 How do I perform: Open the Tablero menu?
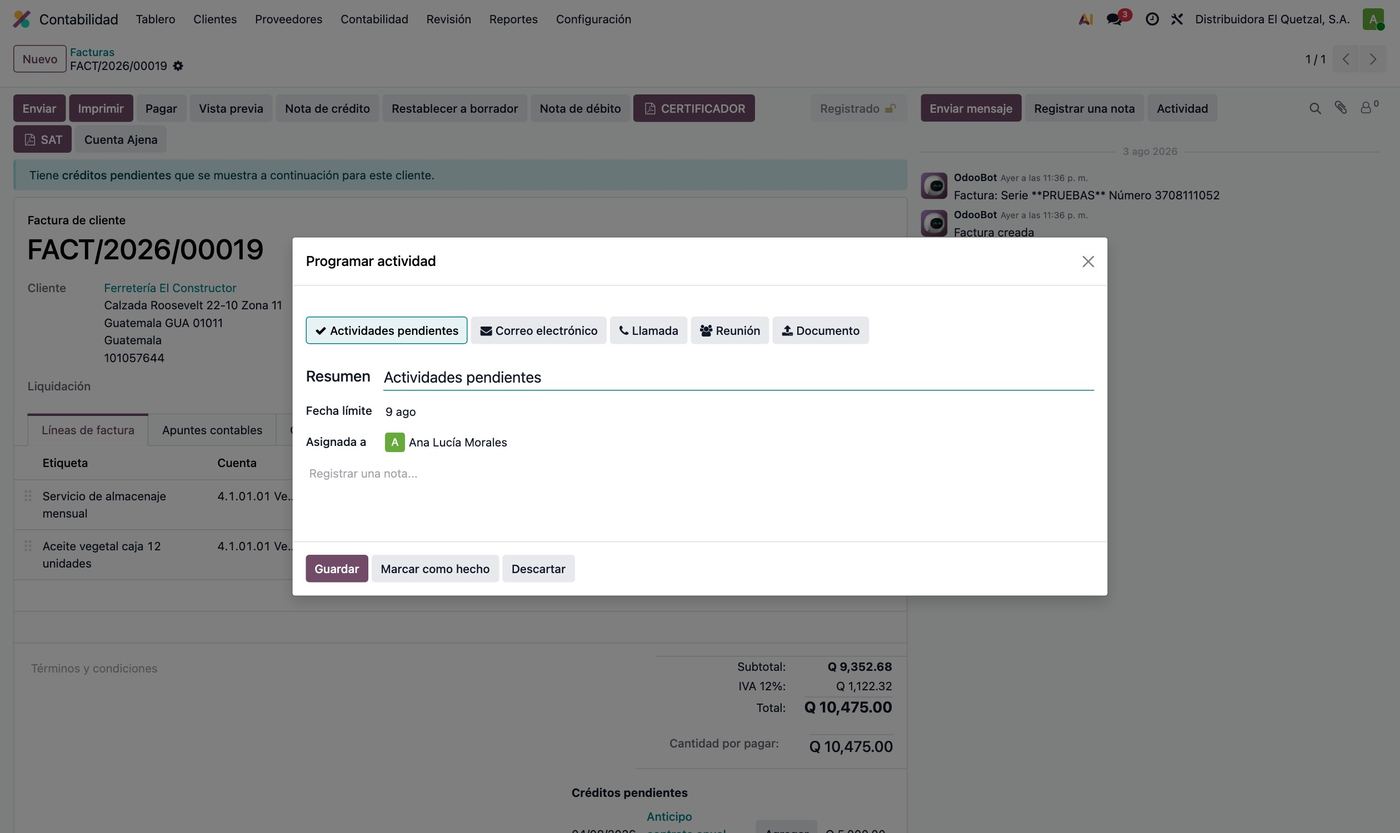pos(155,19)
